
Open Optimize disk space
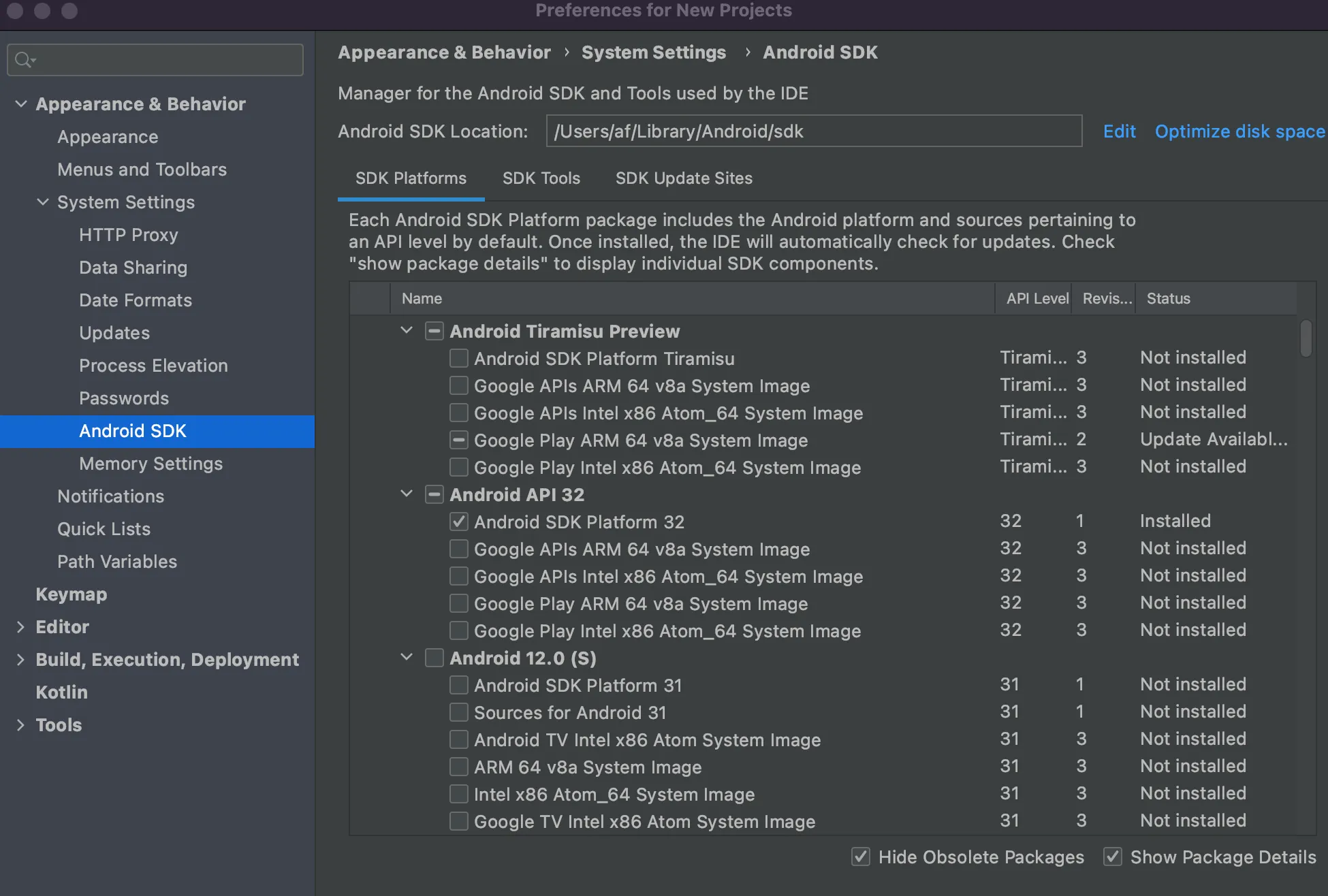[1239, 131]
